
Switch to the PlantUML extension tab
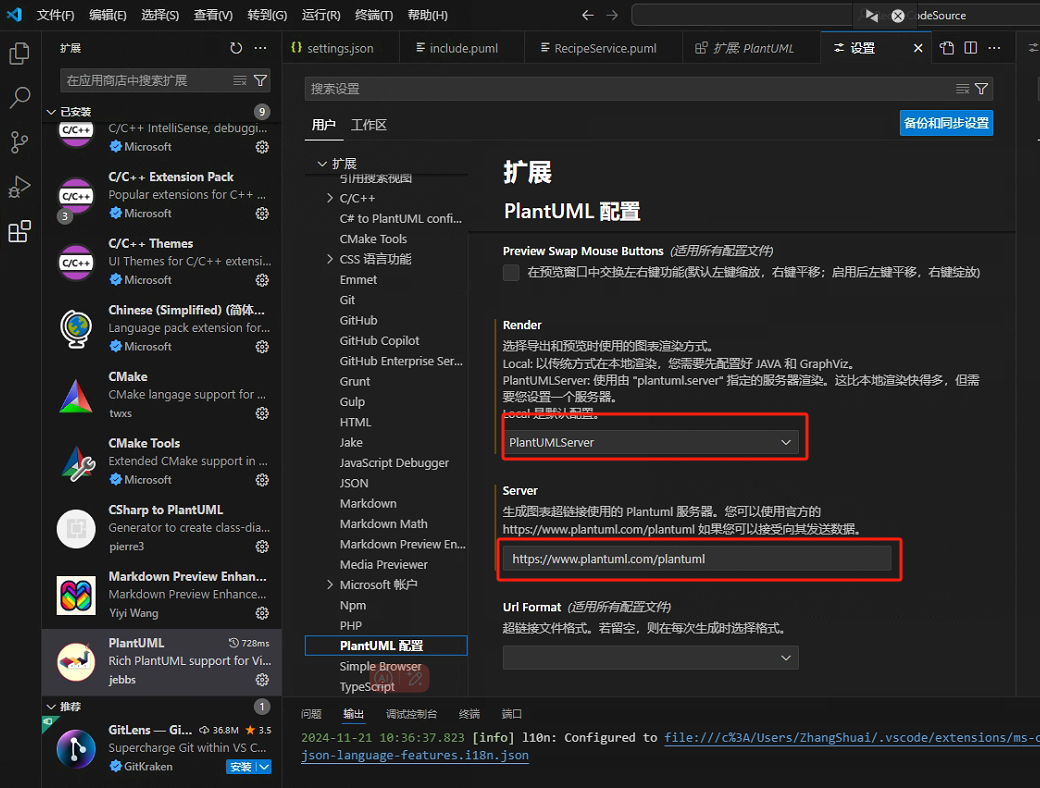click(751, 48)
